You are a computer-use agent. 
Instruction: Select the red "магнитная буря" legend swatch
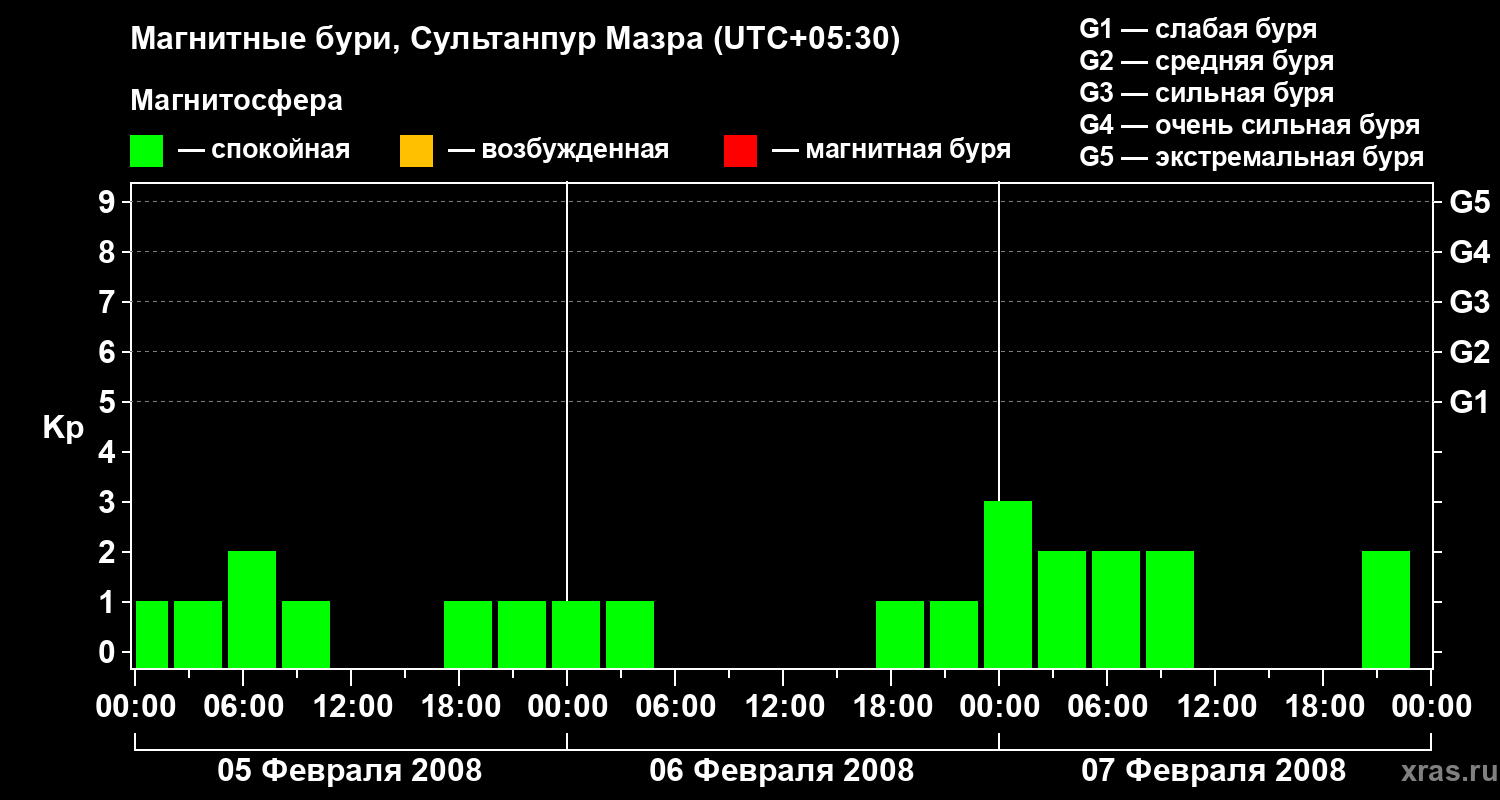[x=740, y=151]
